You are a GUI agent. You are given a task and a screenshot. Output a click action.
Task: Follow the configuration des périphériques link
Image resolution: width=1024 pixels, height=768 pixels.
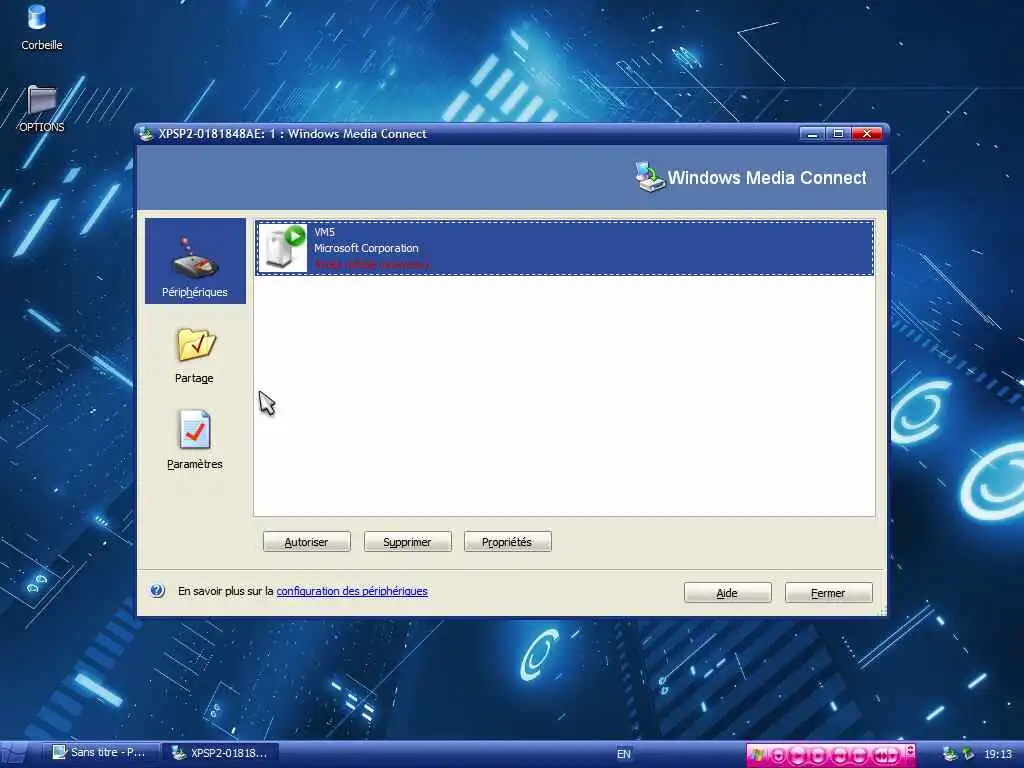point(352,591)
